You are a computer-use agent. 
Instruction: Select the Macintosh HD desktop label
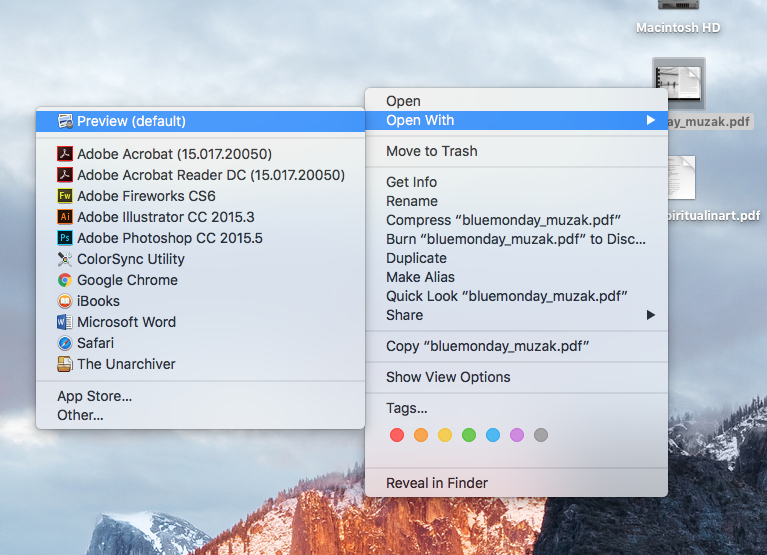678,28
